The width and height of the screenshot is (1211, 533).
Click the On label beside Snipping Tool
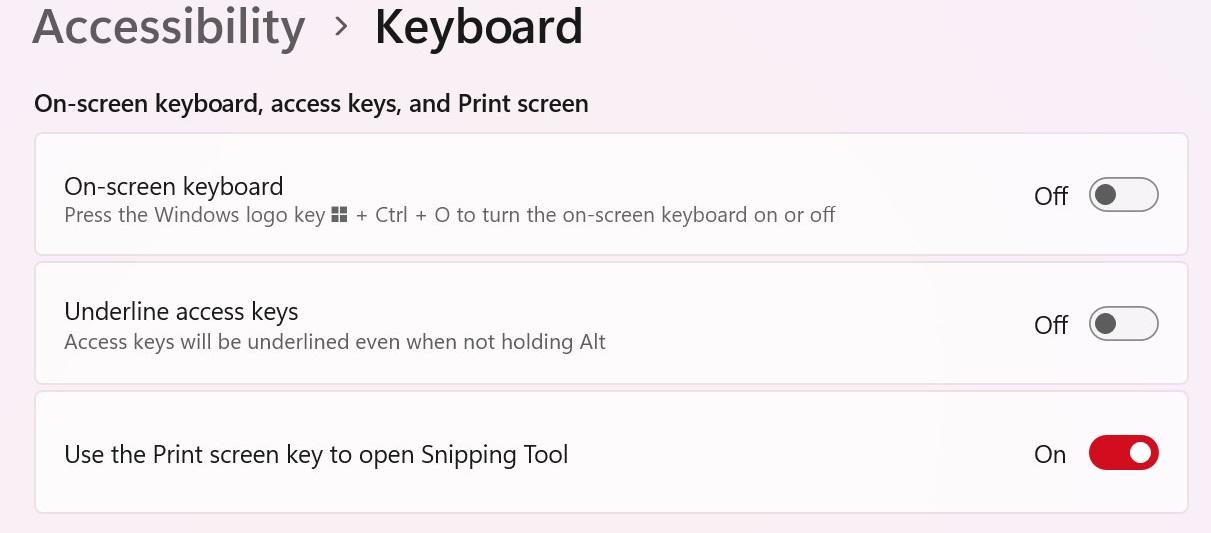point(1050,454)
